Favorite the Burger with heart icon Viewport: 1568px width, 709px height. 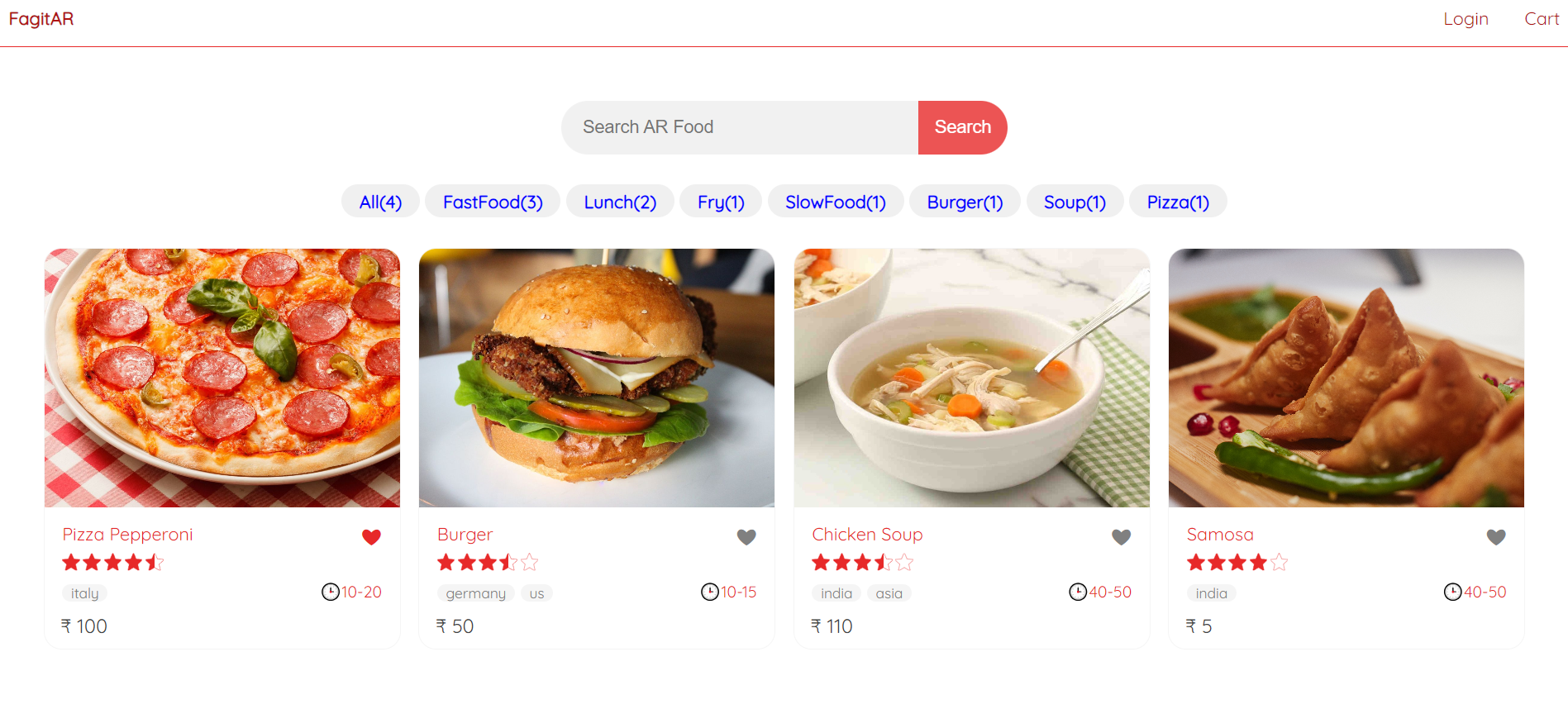coord(746,537)
